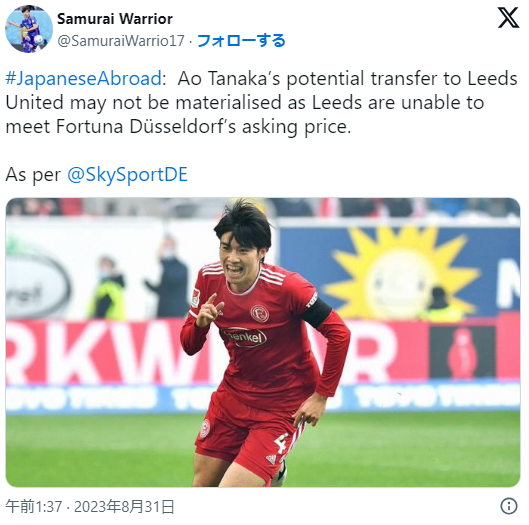This screenshot has height=525, width=529.
Task: Open the @SamuraiWarrio17 handle
Action: (121, 41)
